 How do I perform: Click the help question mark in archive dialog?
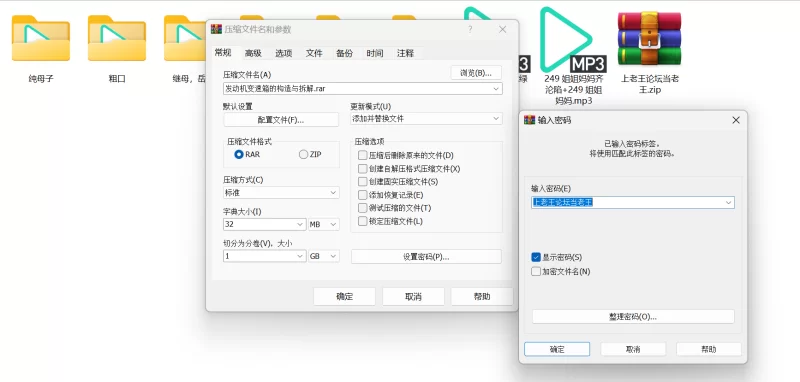tap(470, 30)
